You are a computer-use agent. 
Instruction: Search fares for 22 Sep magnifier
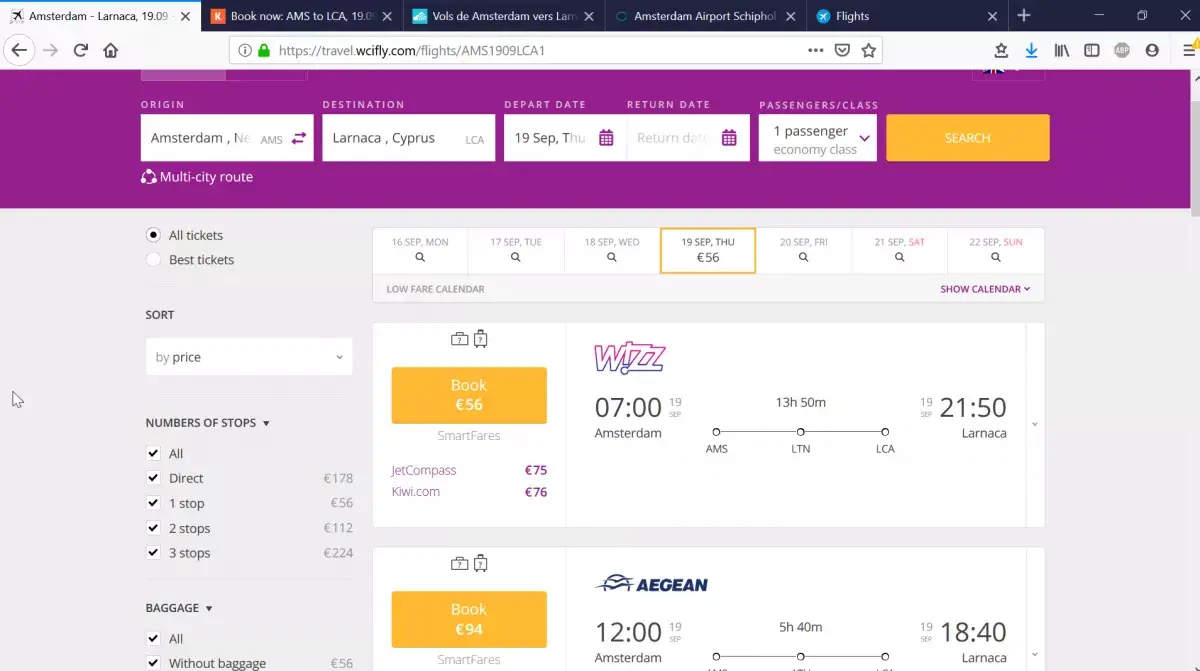pos(996,257)
